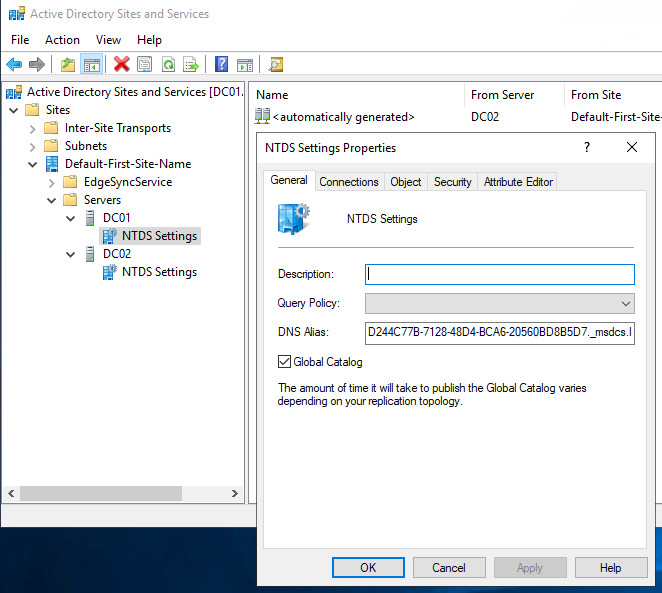The width and height of the screenshot is (662, 593).
Task: Click in the Description text field
Action: tap(499, 274)
